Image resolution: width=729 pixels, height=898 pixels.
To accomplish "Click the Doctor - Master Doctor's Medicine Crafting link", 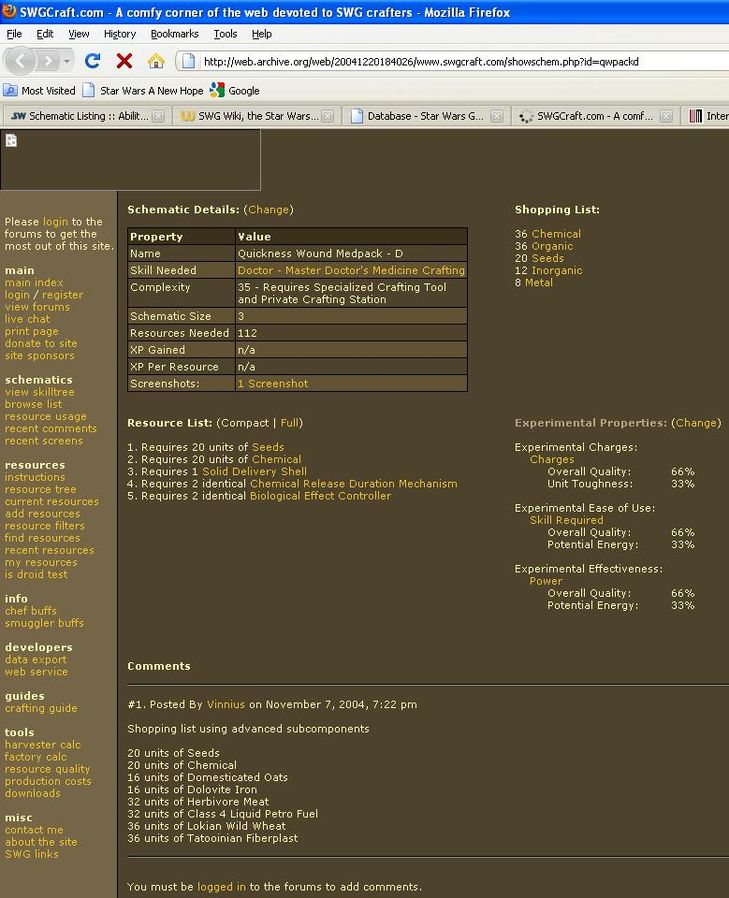I will coord(350,270).
